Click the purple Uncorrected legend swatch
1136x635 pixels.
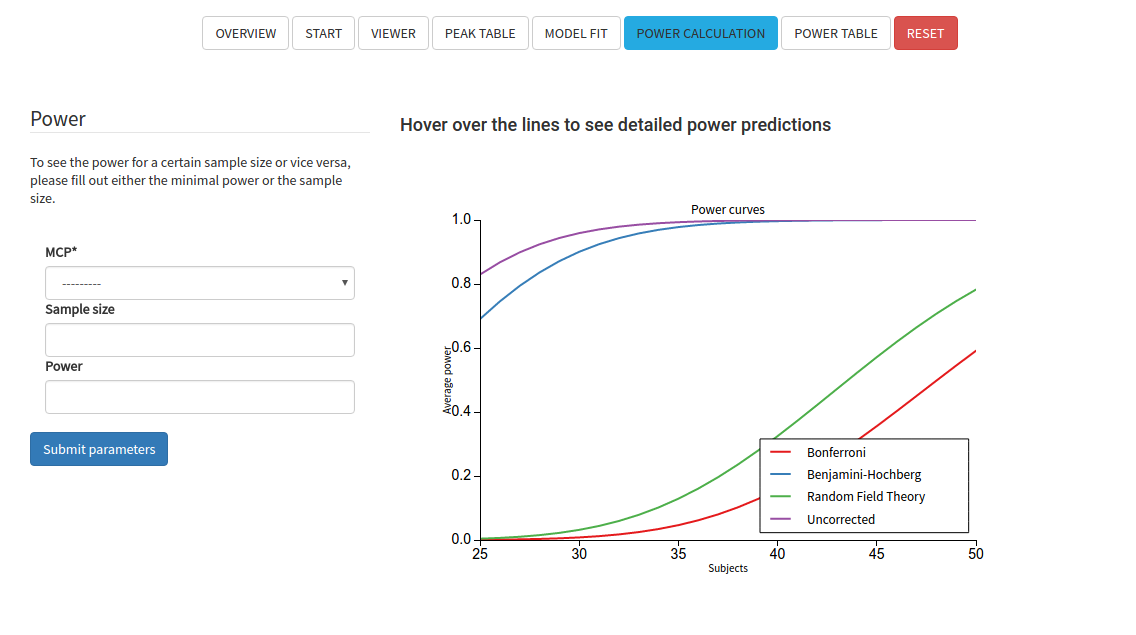780,519
